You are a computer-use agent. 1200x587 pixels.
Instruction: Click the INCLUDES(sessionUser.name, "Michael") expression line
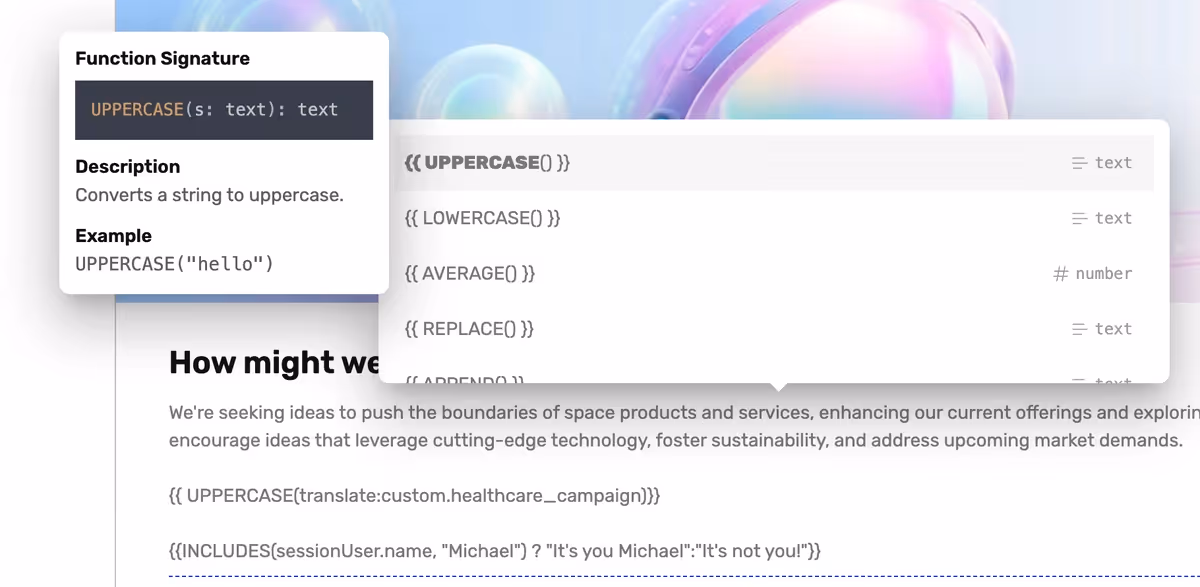(x=495, y=551)
